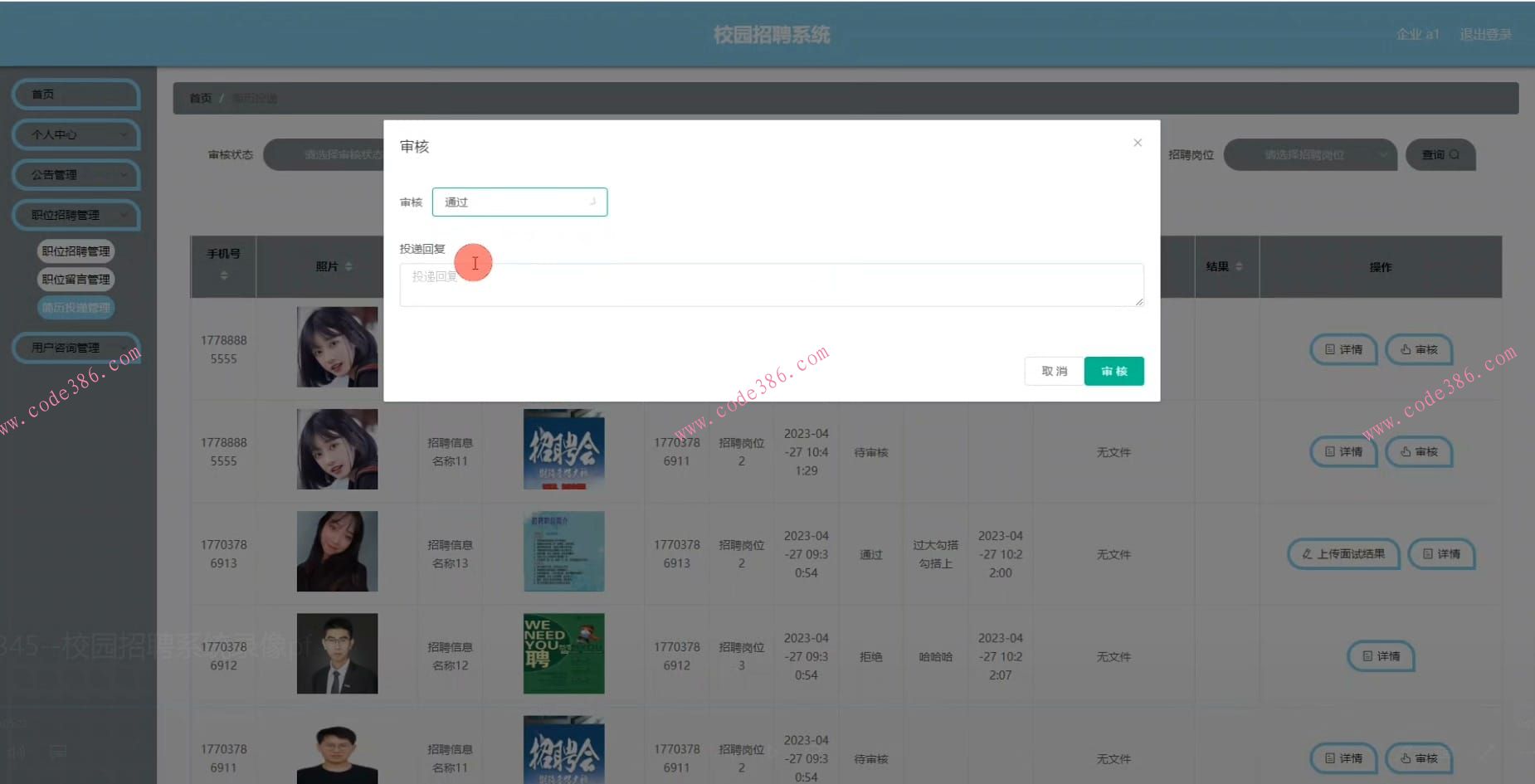Open the poster image for 招聘信息名称13
Image resolution: width=1535 pixels, height=784 pixels.
[564, 551]
